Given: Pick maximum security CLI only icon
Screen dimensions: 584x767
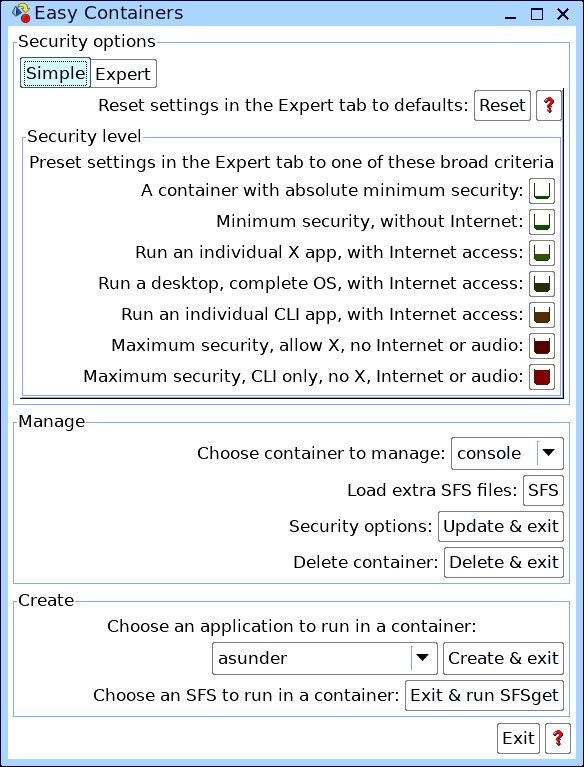Looking at the screenshot, I should click(542, 377).
